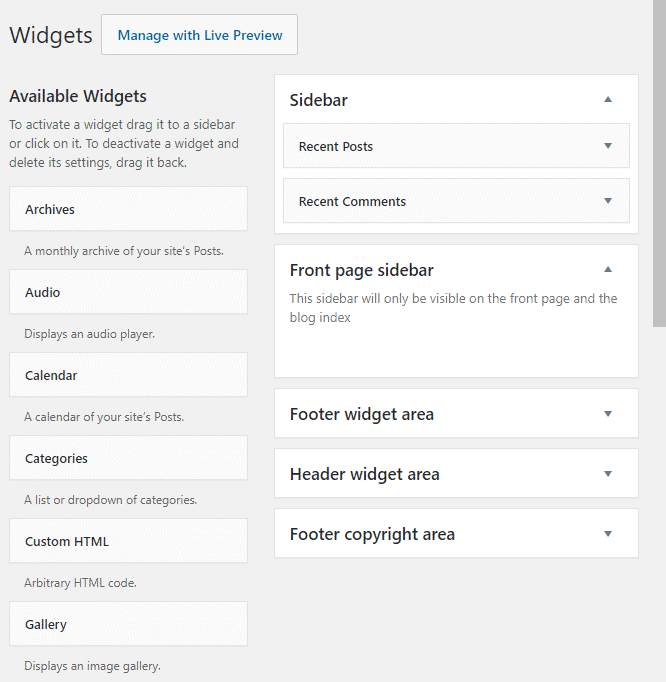Expand the Recent Posts widget arrow

[x=607, y=146]
